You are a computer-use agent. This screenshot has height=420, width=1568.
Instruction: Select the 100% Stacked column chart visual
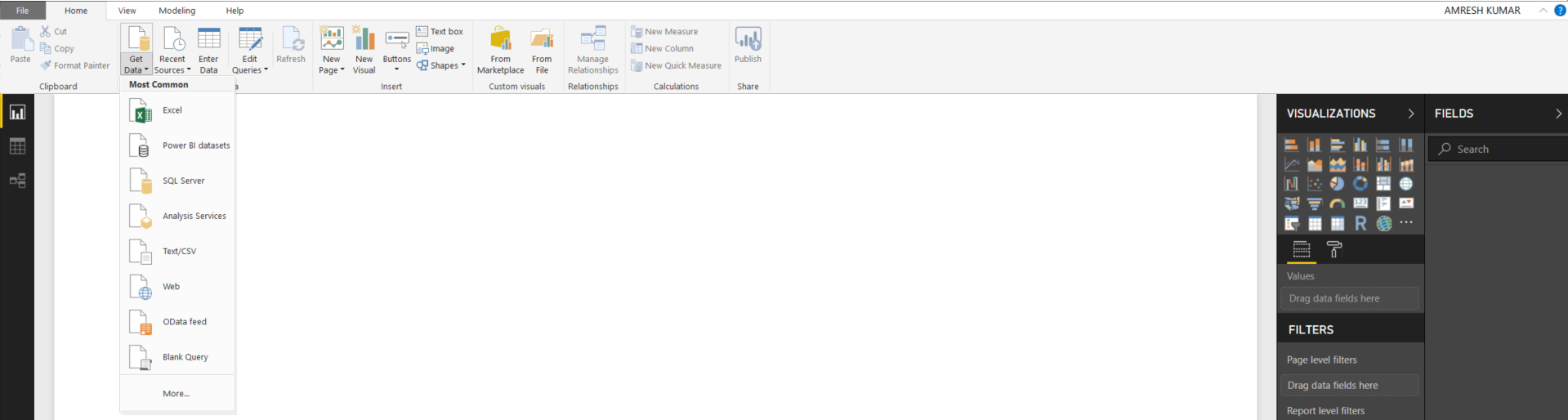(1406, 145)
